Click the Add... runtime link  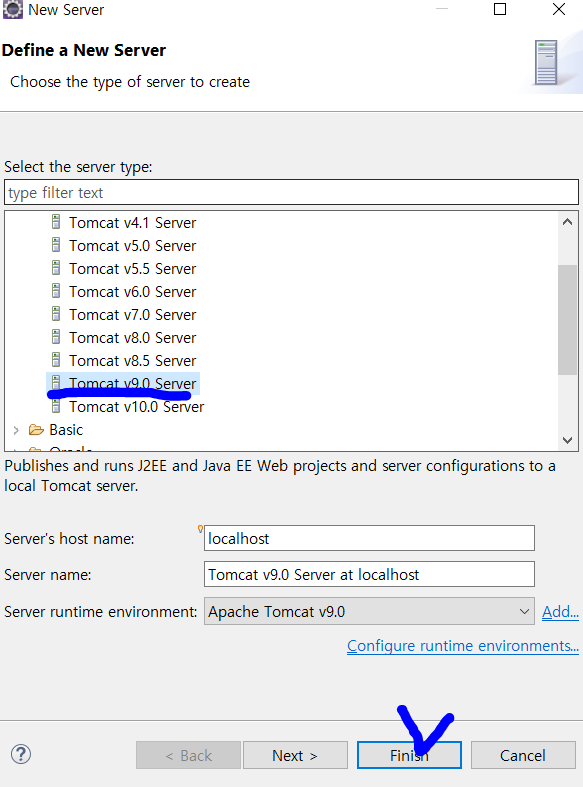(x=560, y=611)
